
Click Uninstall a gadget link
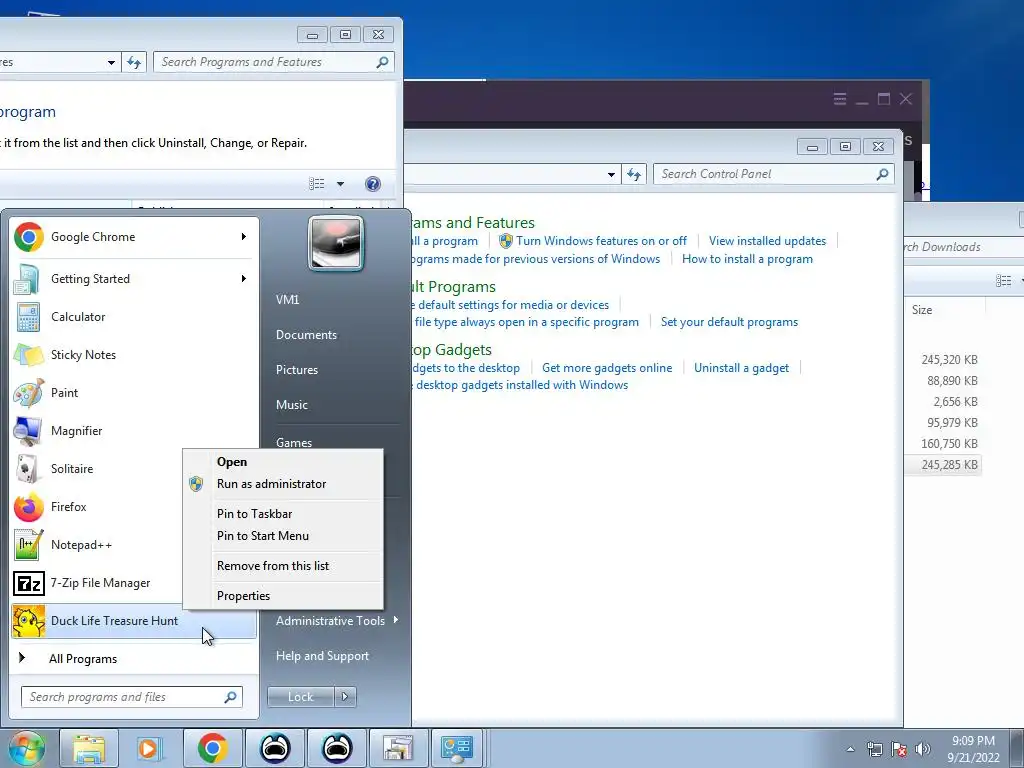tap(741, 368)
